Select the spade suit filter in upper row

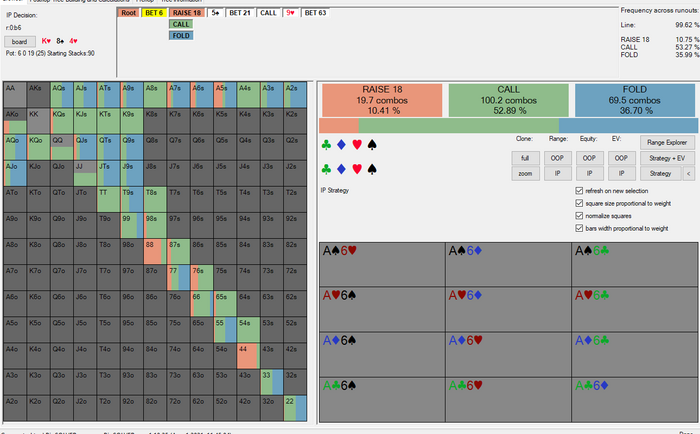tap(372, 145)
